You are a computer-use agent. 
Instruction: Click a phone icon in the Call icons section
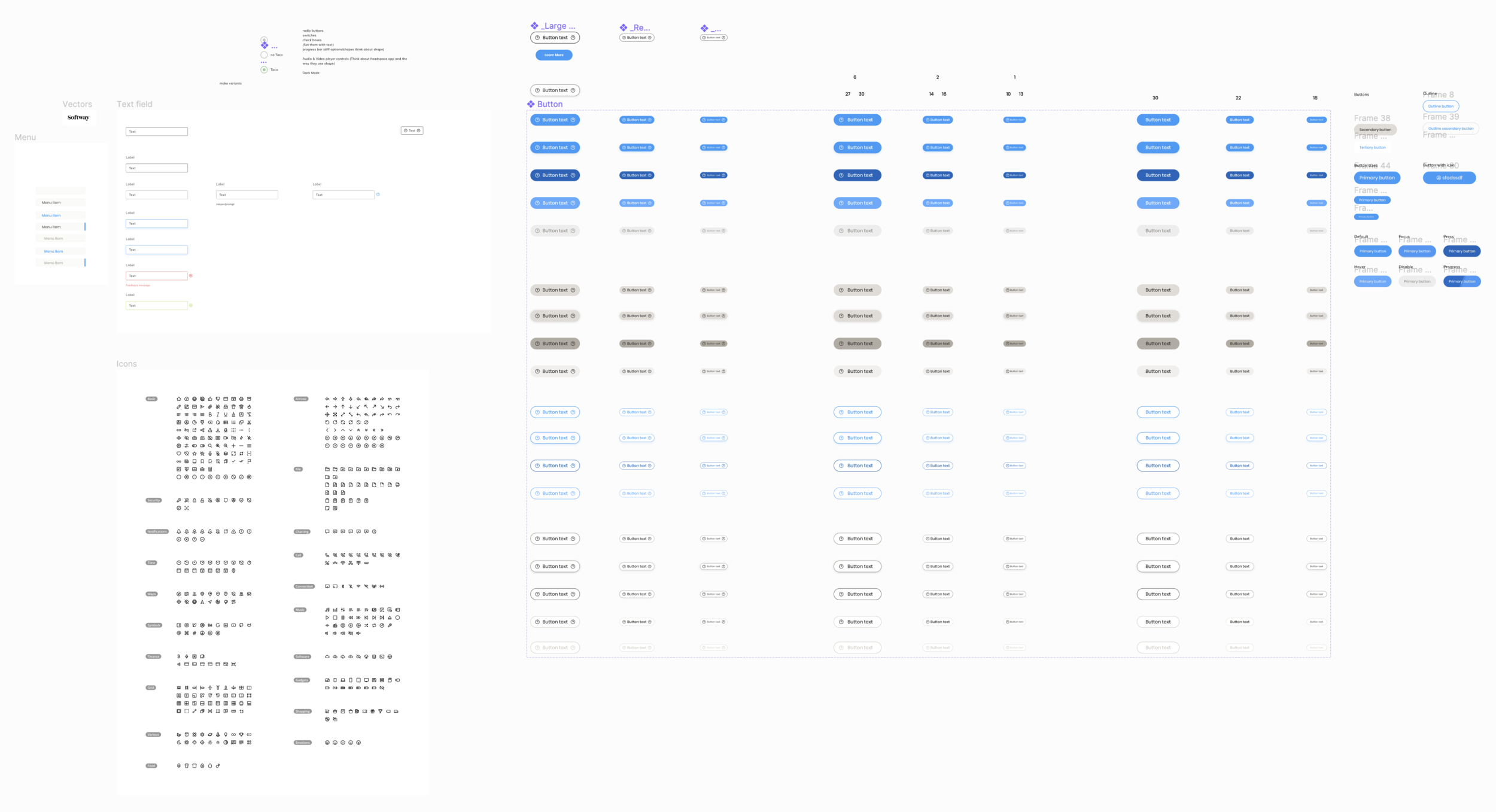[327, 555]
